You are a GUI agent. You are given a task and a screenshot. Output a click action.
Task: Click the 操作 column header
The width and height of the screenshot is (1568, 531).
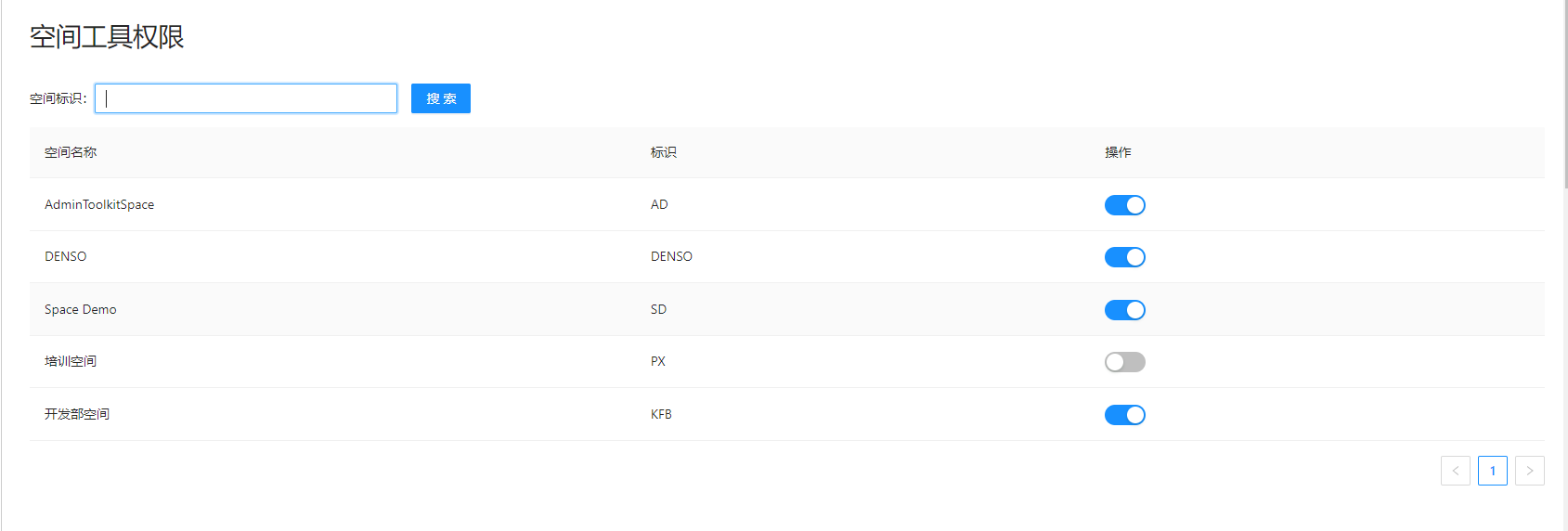[1118, 152]
